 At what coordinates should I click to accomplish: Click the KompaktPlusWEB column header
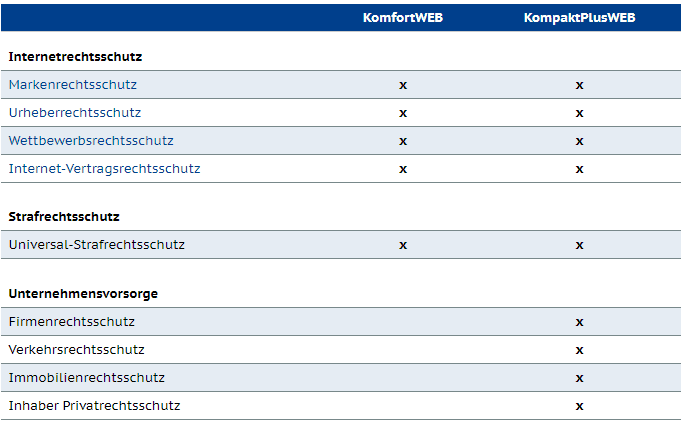pos(579,17)
